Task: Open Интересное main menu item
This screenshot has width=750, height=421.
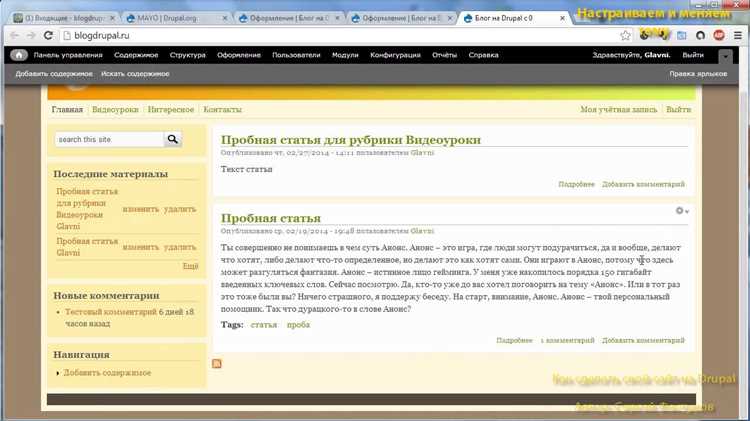Action: 171,110
